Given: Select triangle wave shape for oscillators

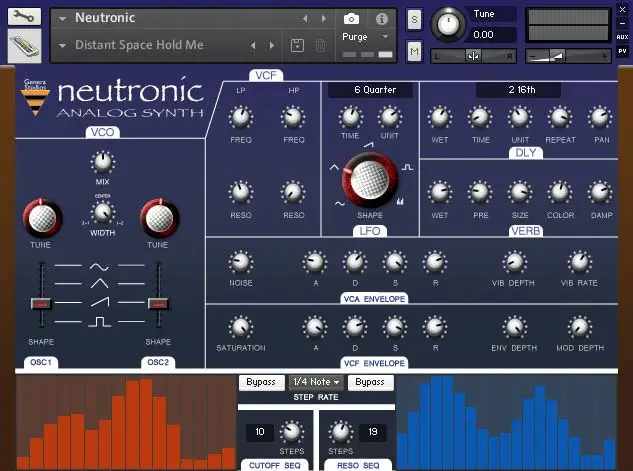Looking at the screenshot, I should [99, 284].
